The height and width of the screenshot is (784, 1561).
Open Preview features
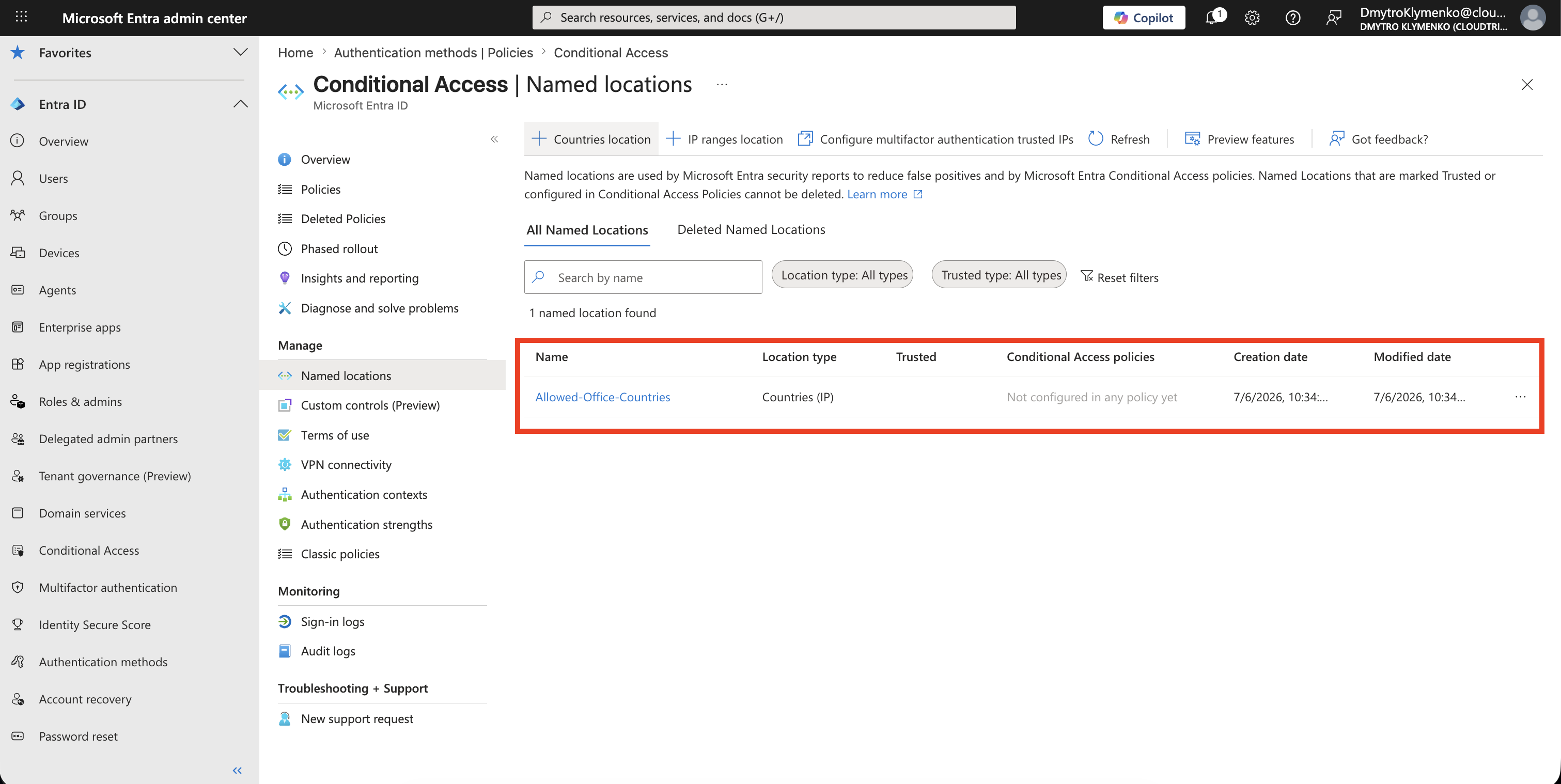point(1239,139)
